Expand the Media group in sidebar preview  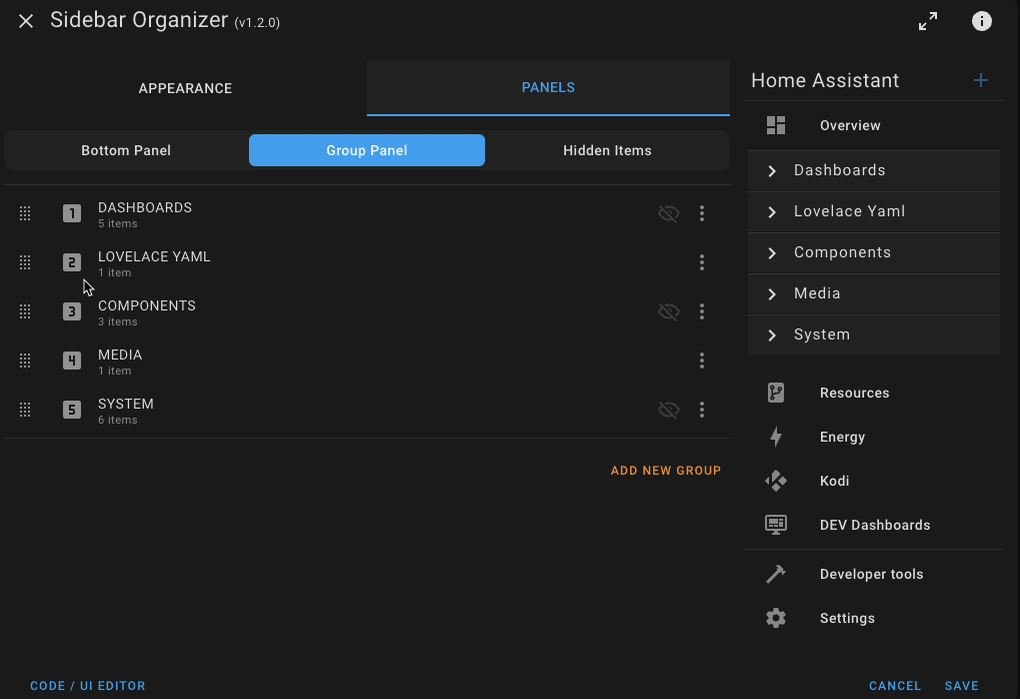pos(772,294)
